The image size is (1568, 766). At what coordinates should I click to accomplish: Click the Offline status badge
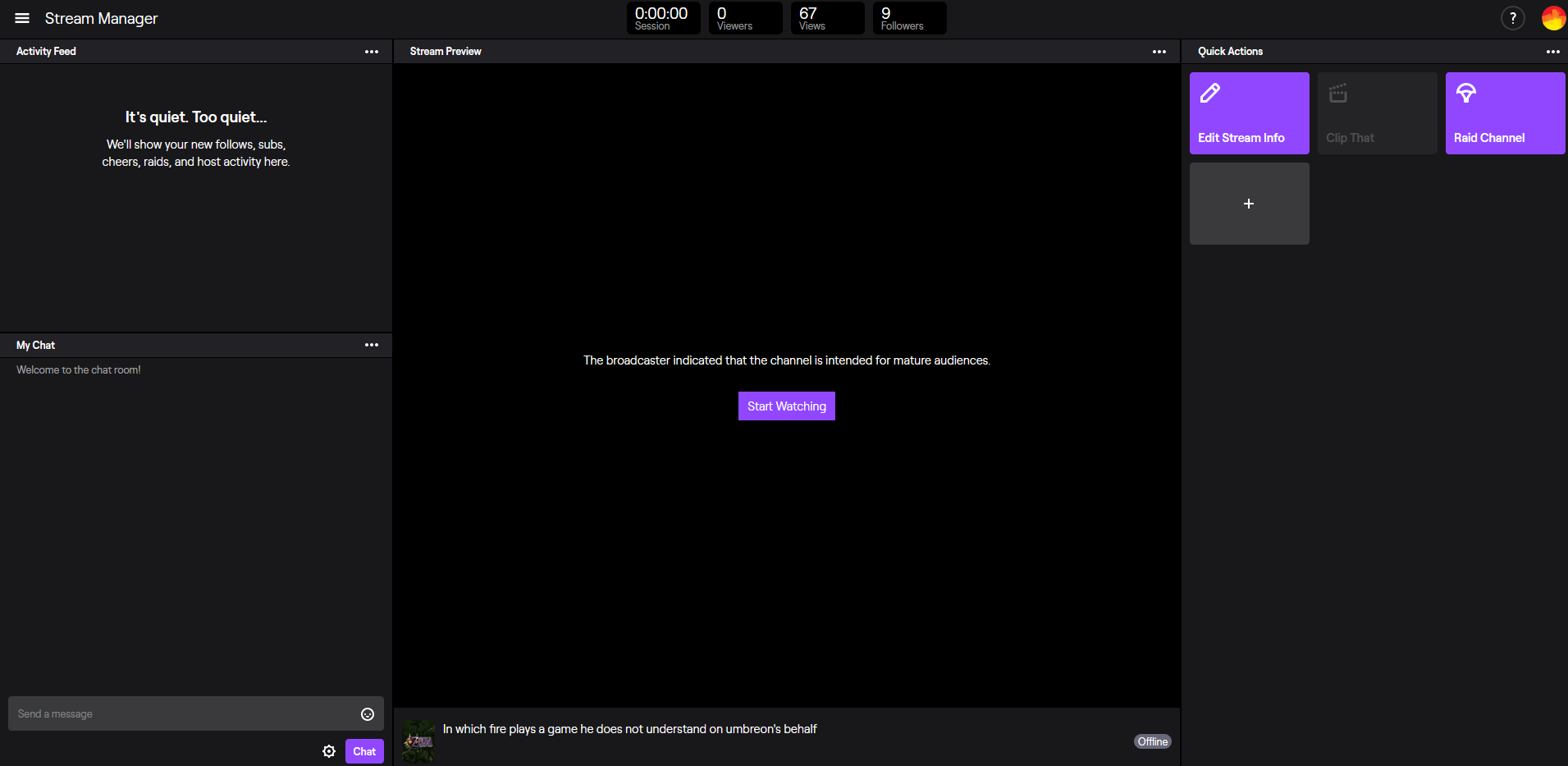[x=1153, y=741]
